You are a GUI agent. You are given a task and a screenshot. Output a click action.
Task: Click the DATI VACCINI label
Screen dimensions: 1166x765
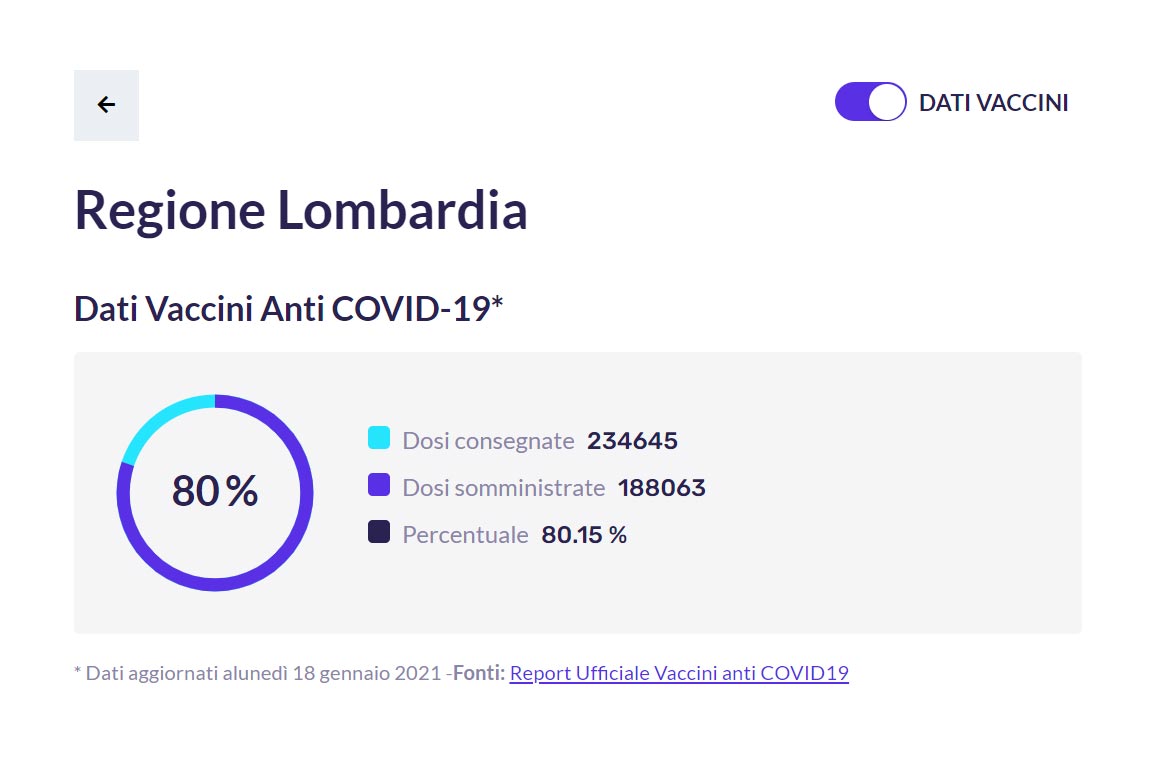point(993,103)
